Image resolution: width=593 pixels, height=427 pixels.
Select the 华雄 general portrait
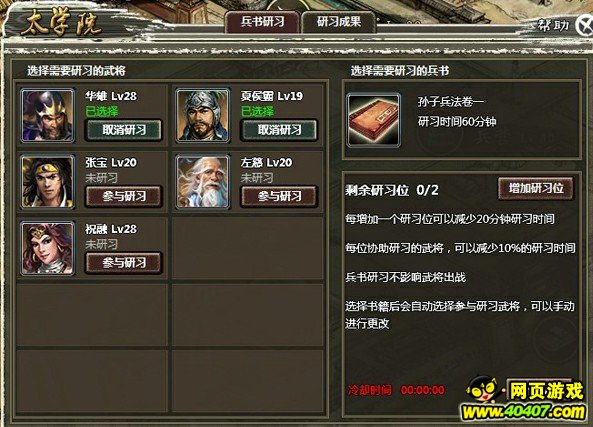[x=48, y=115]
